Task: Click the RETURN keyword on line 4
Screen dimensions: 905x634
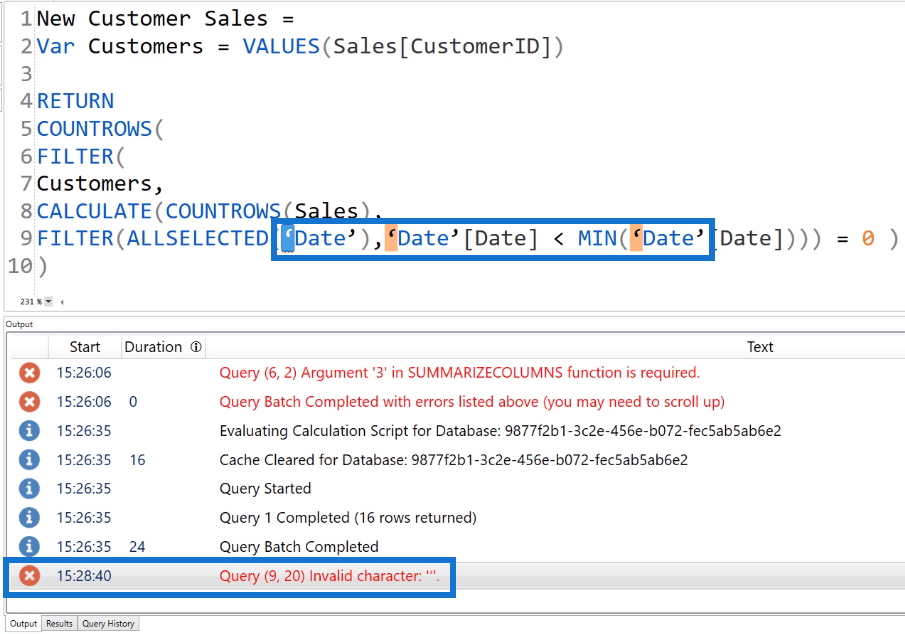Action: pyautogui.click(x=75, y=101)
